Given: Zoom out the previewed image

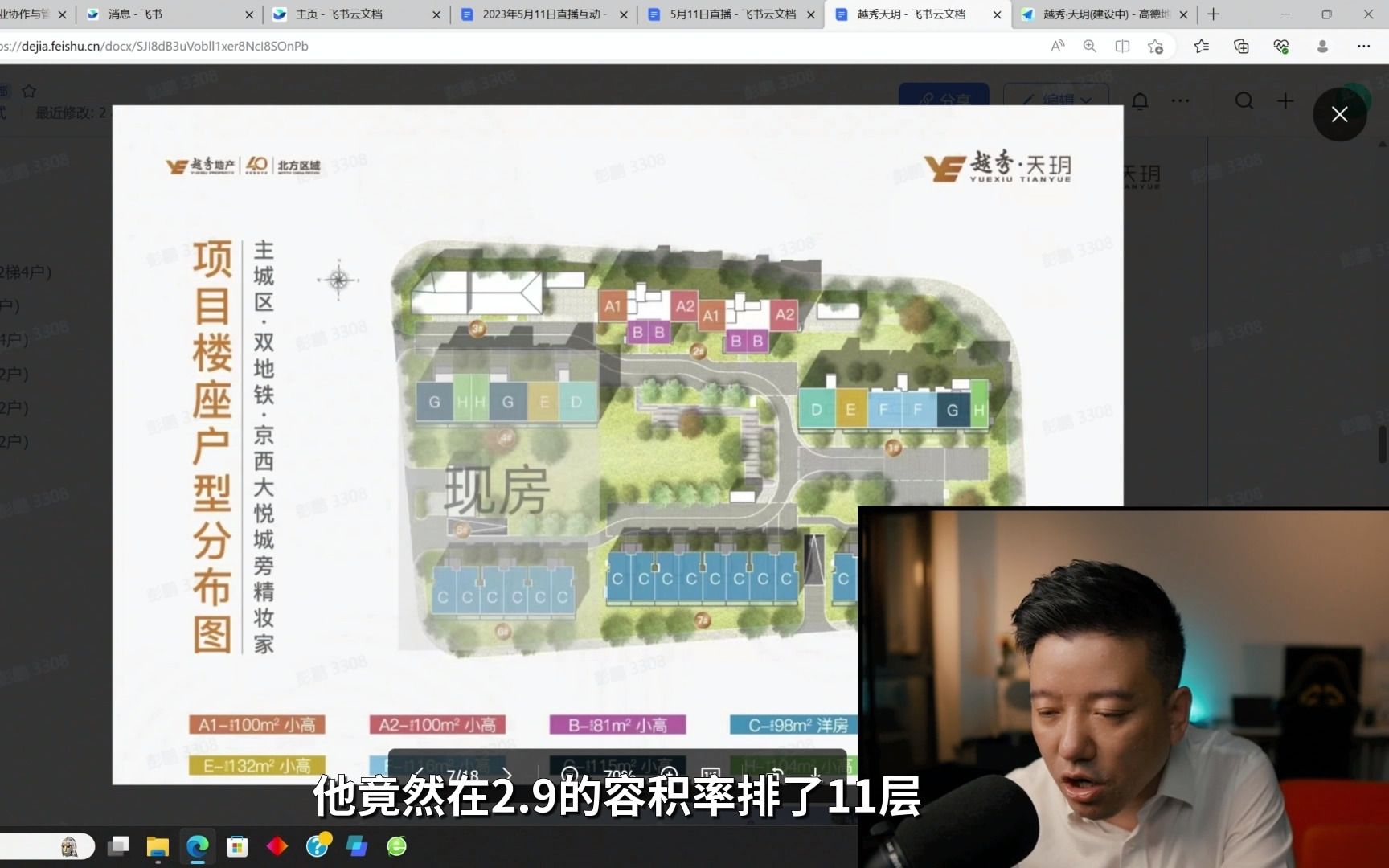Looking at the screenshot, I should click(569, 775).
